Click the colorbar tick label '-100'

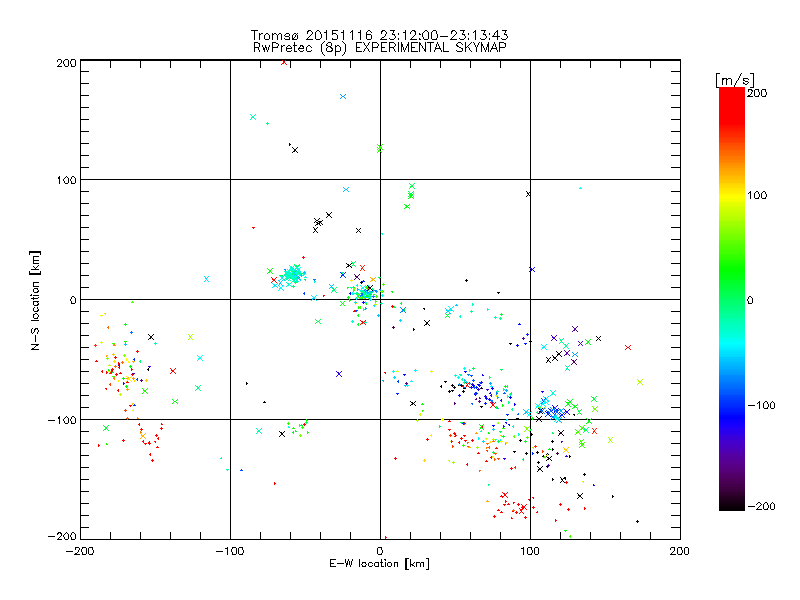[x=761, y=406]
